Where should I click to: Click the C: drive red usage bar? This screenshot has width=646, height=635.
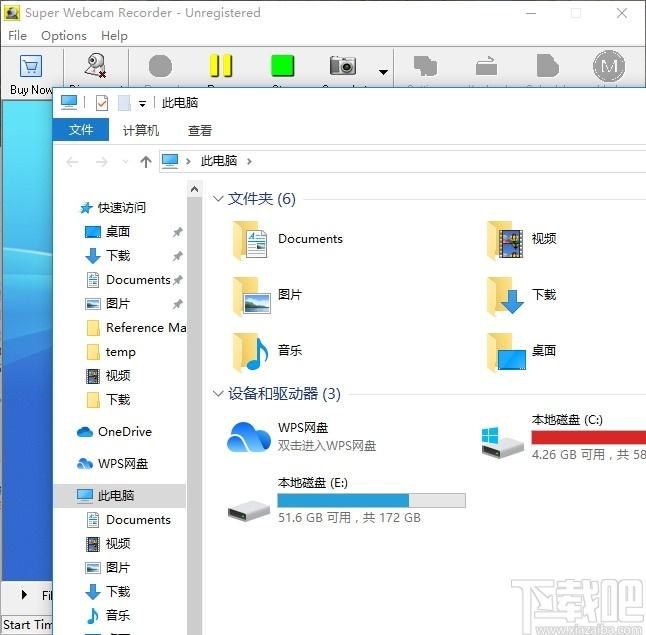coord(588,437)
